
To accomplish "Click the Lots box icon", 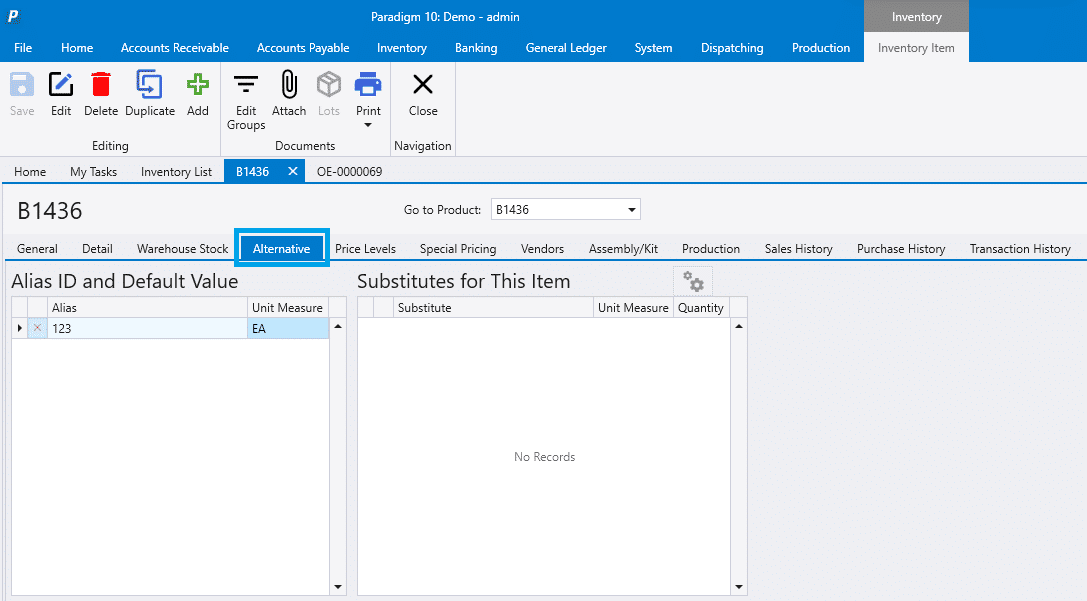I will pyautogui.click(x=329, y=85).
